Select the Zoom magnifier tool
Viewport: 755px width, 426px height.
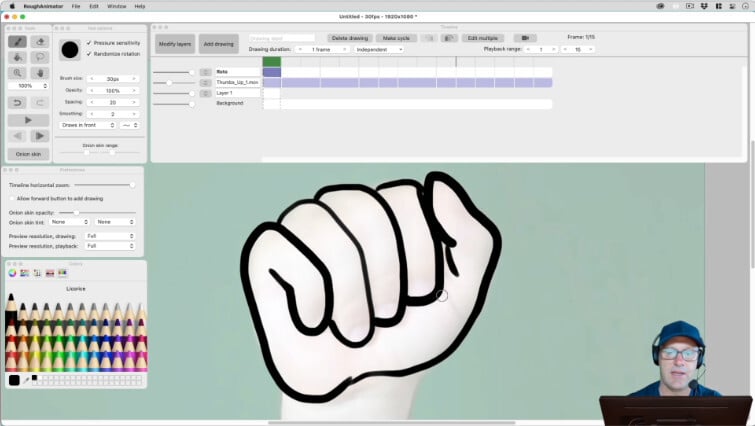point(17,73)
